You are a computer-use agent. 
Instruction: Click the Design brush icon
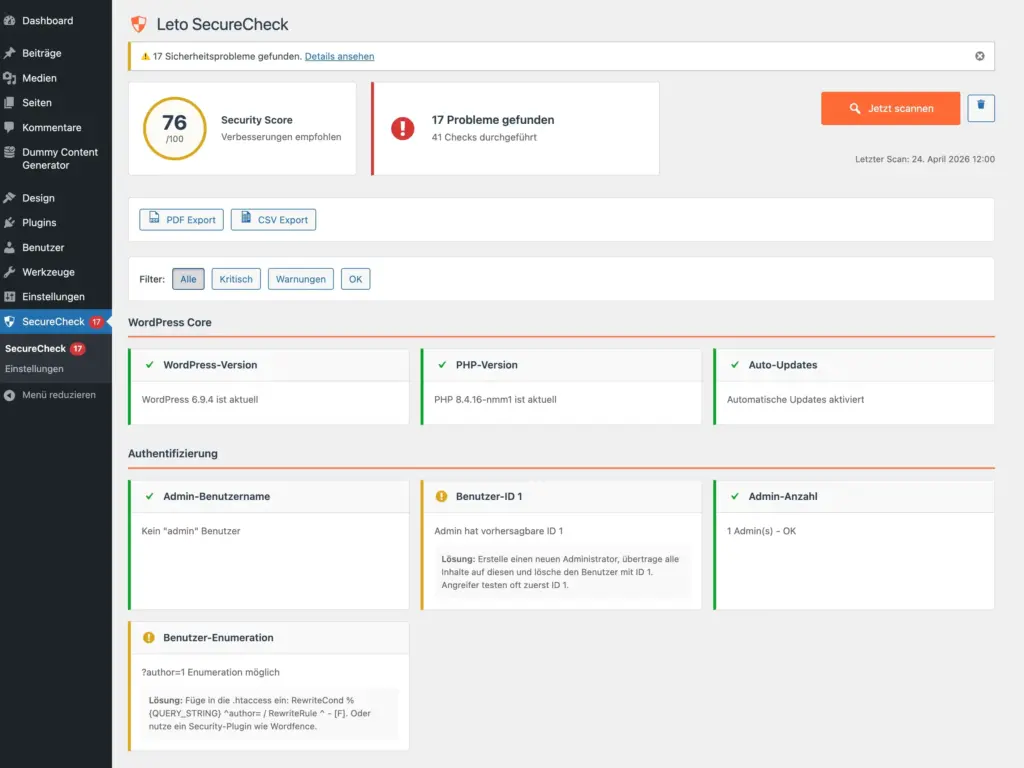pos(9,198)
